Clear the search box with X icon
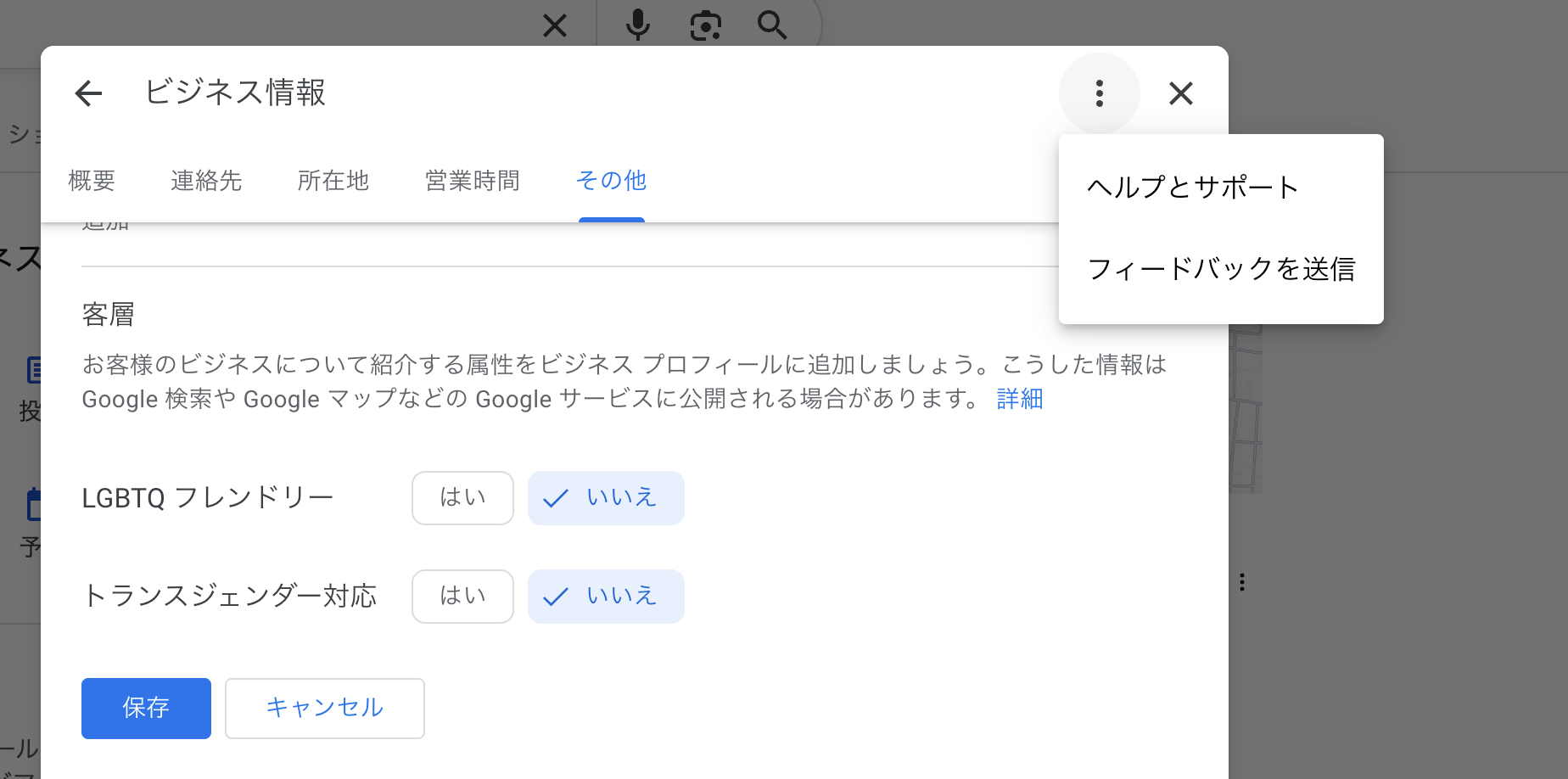1568x779 pixels. tap(555, 25)
